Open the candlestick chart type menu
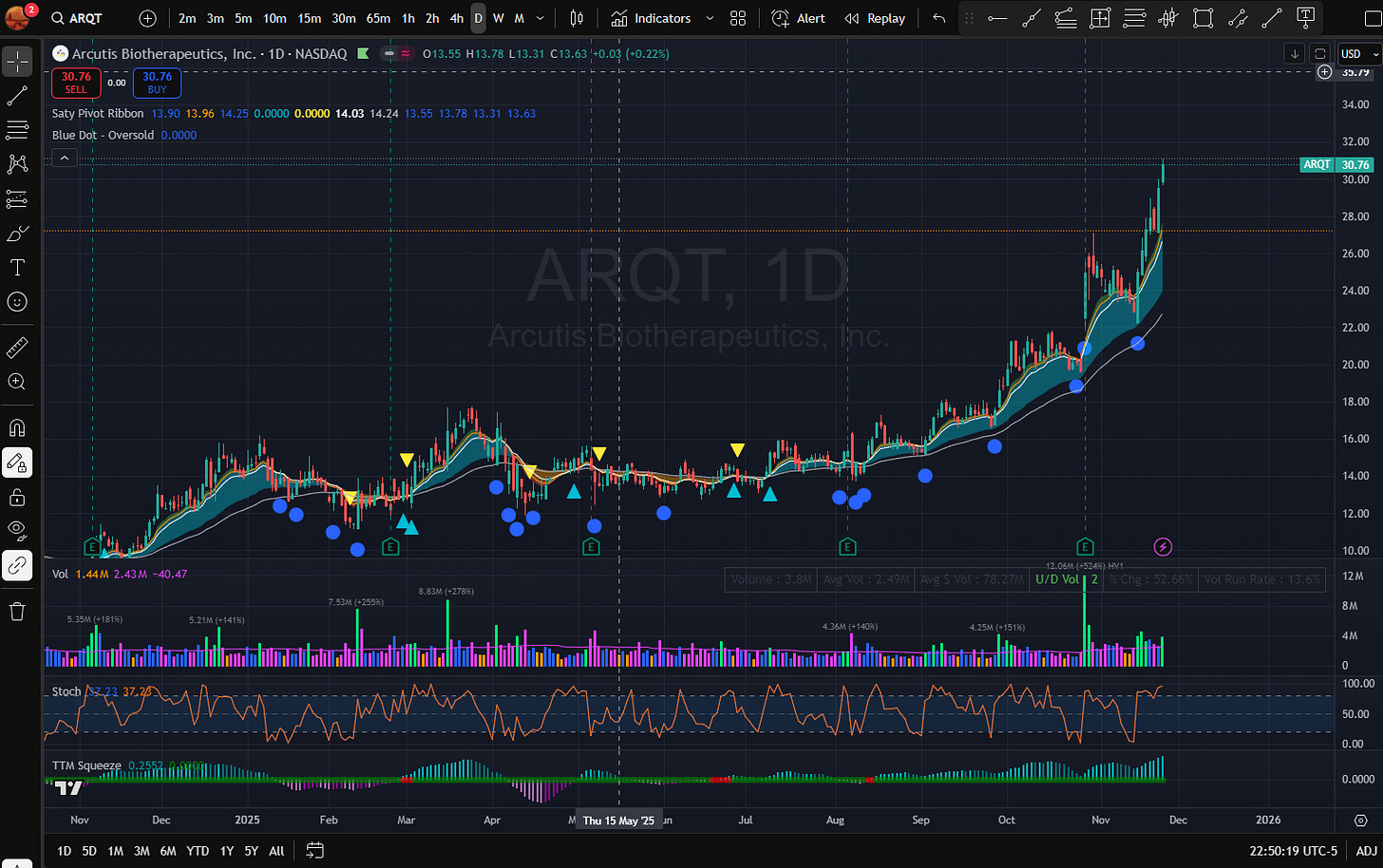The image size is (1383, 868). (x=577, y=18)
